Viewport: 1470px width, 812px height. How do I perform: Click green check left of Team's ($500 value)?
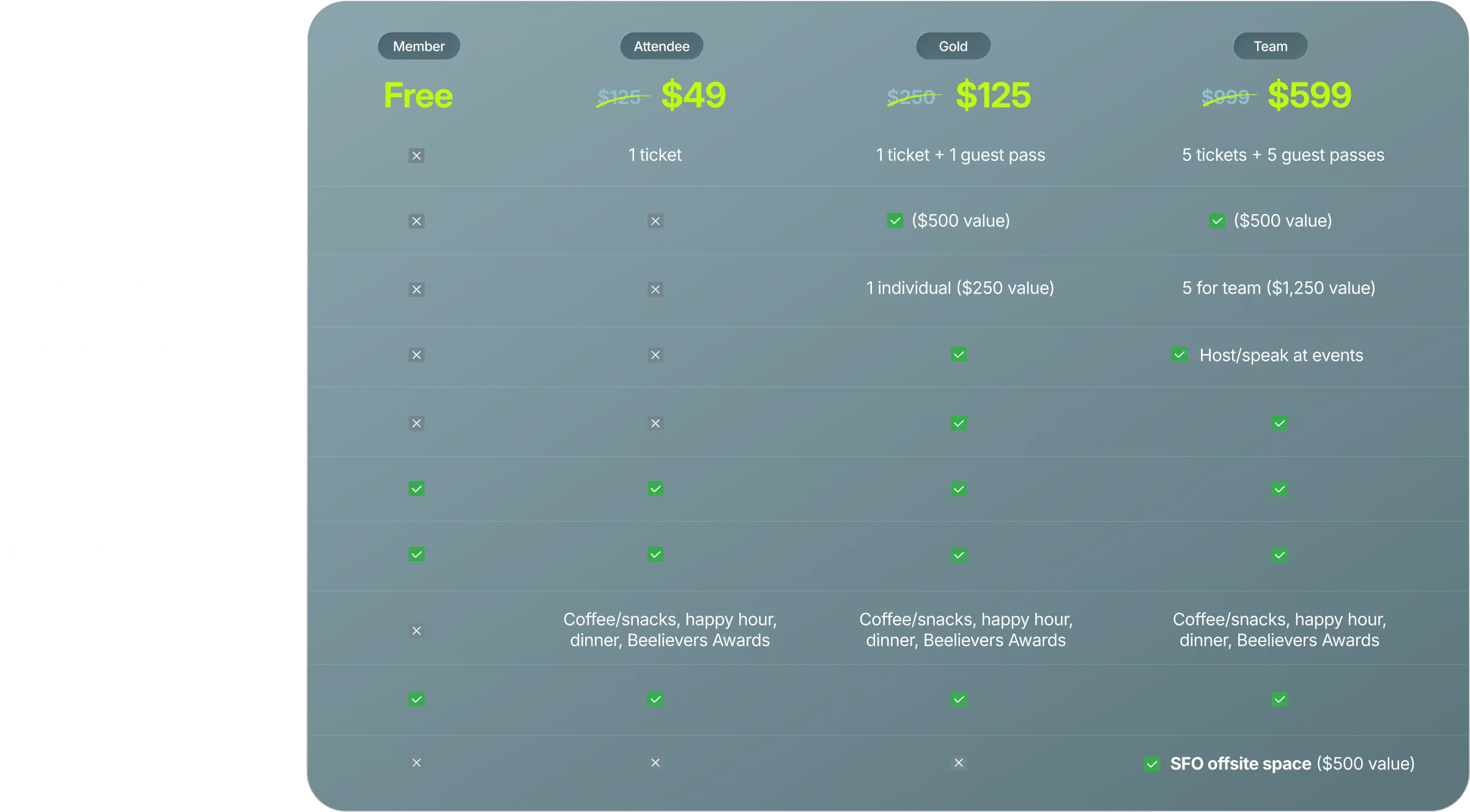pyautogui.click(x=1217, y=221)
